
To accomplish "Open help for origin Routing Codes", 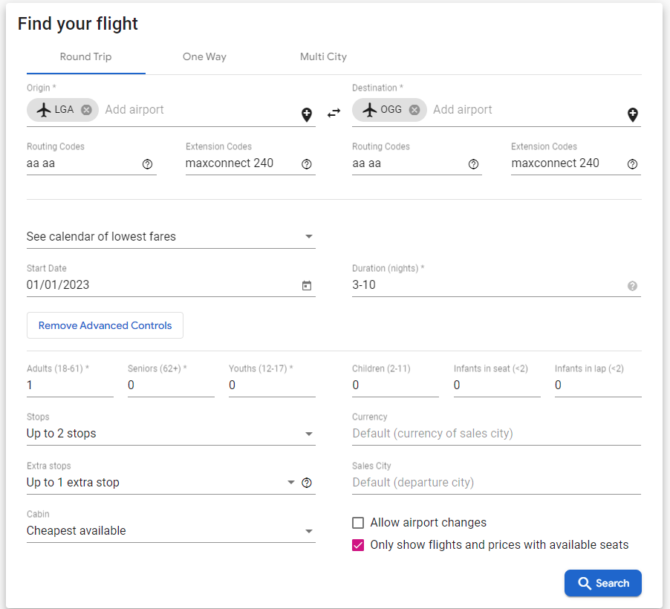I will [147, 164].
